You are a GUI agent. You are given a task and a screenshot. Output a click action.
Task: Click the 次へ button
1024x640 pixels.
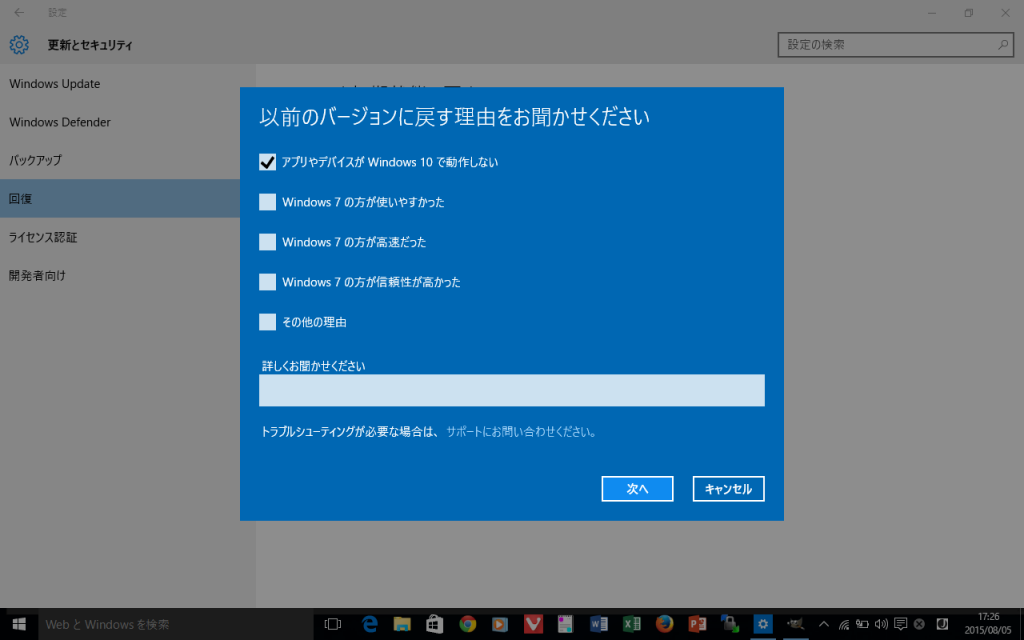(637, 488)
